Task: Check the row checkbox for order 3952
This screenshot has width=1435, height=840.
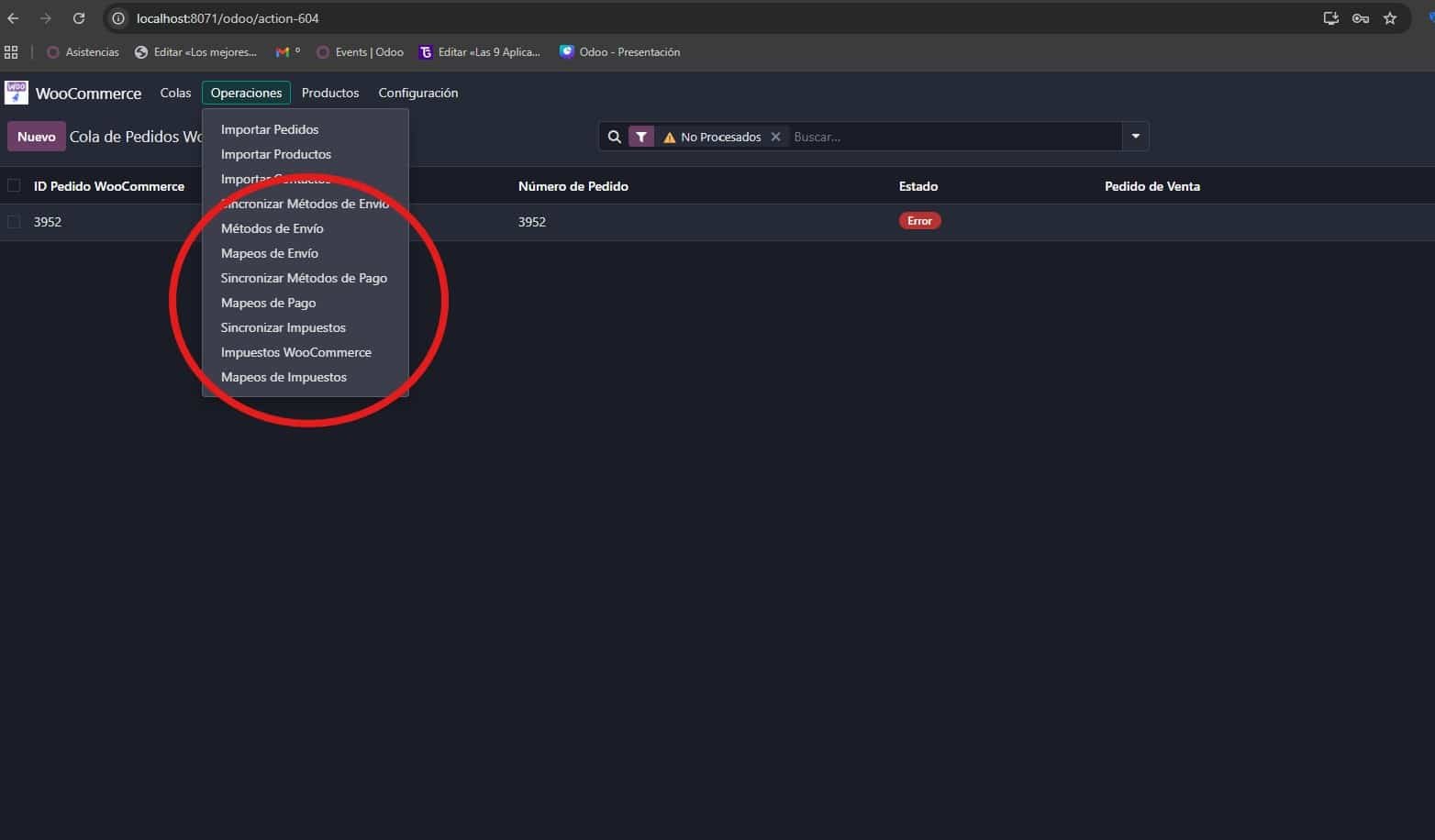Action: point(14,221)
